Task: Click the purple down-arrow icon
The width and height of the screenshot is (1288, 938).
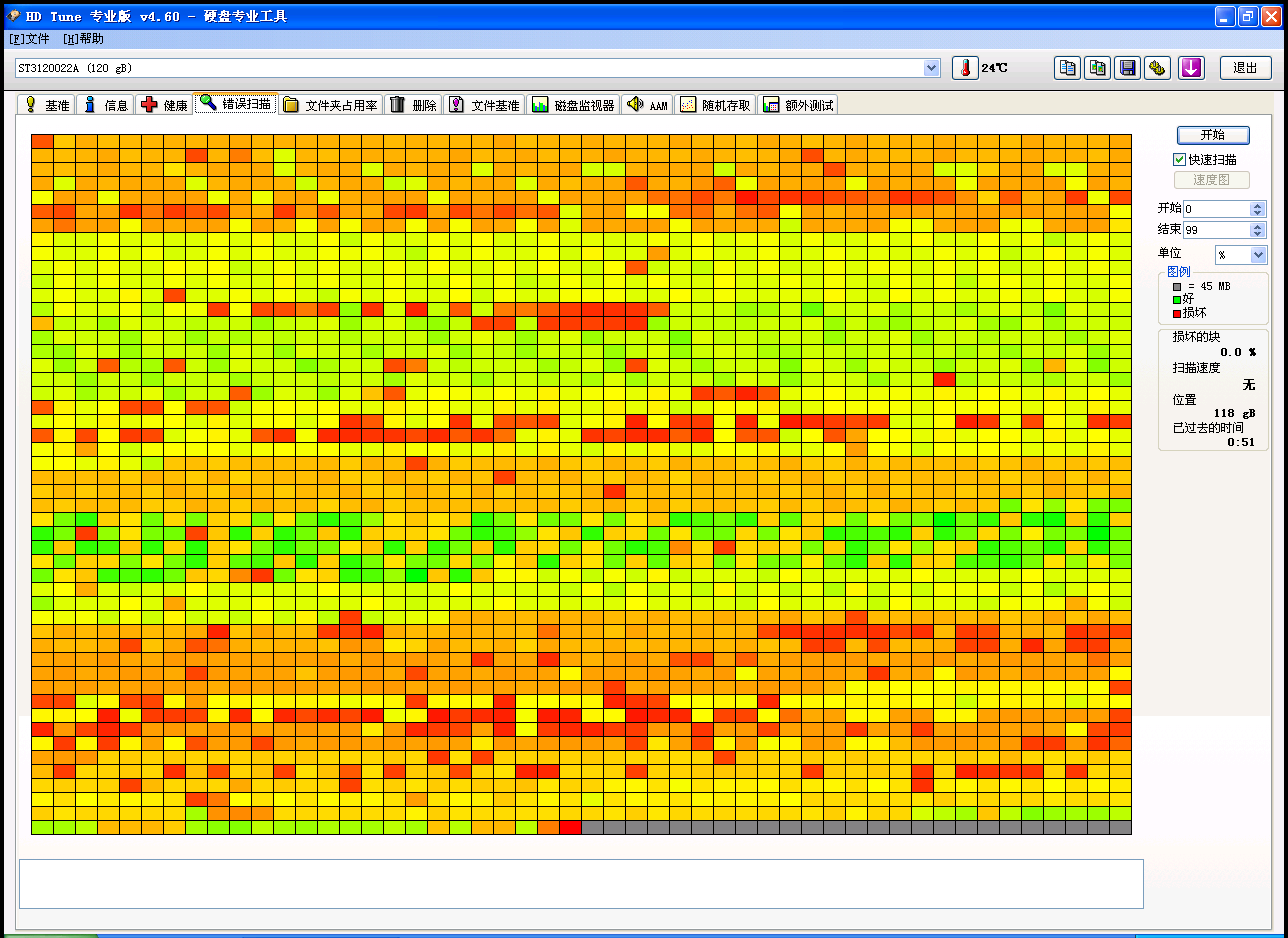Action: coord(1191,68)
